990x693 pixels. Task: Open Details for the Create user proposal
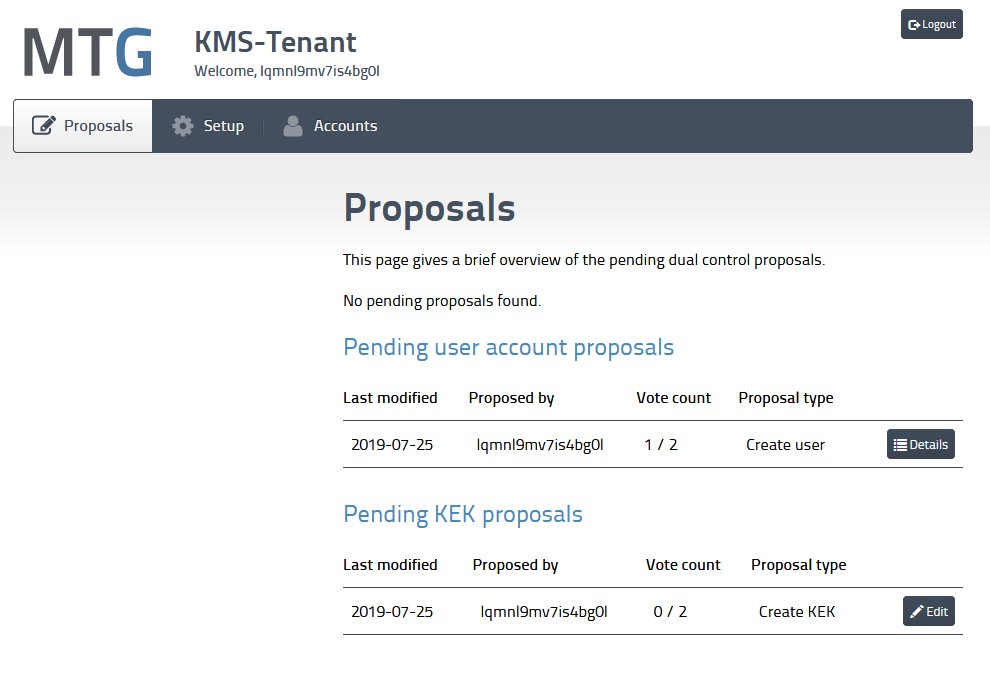click(x=921, y=444)
